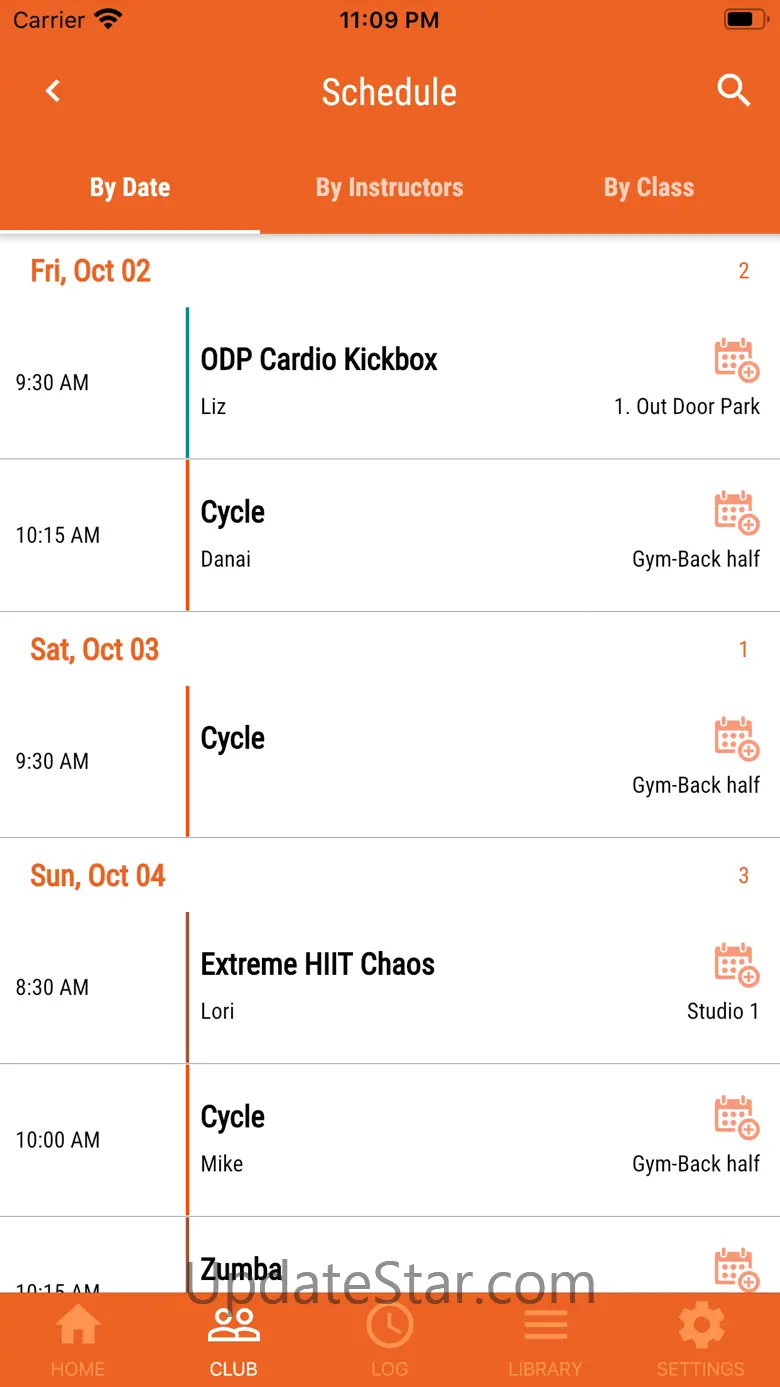Screen dimensions: 780x1387
Task: Open the Extreme HIIT Chaos class
Action: (318, 965)
